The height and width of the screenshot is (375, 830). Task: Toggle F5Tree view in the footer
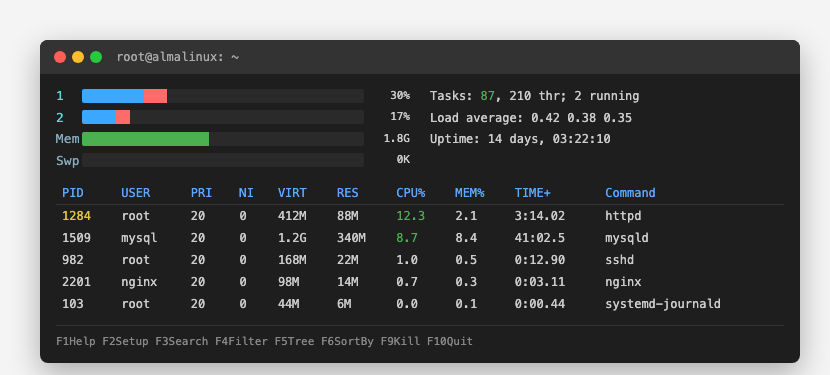[294, 342]
